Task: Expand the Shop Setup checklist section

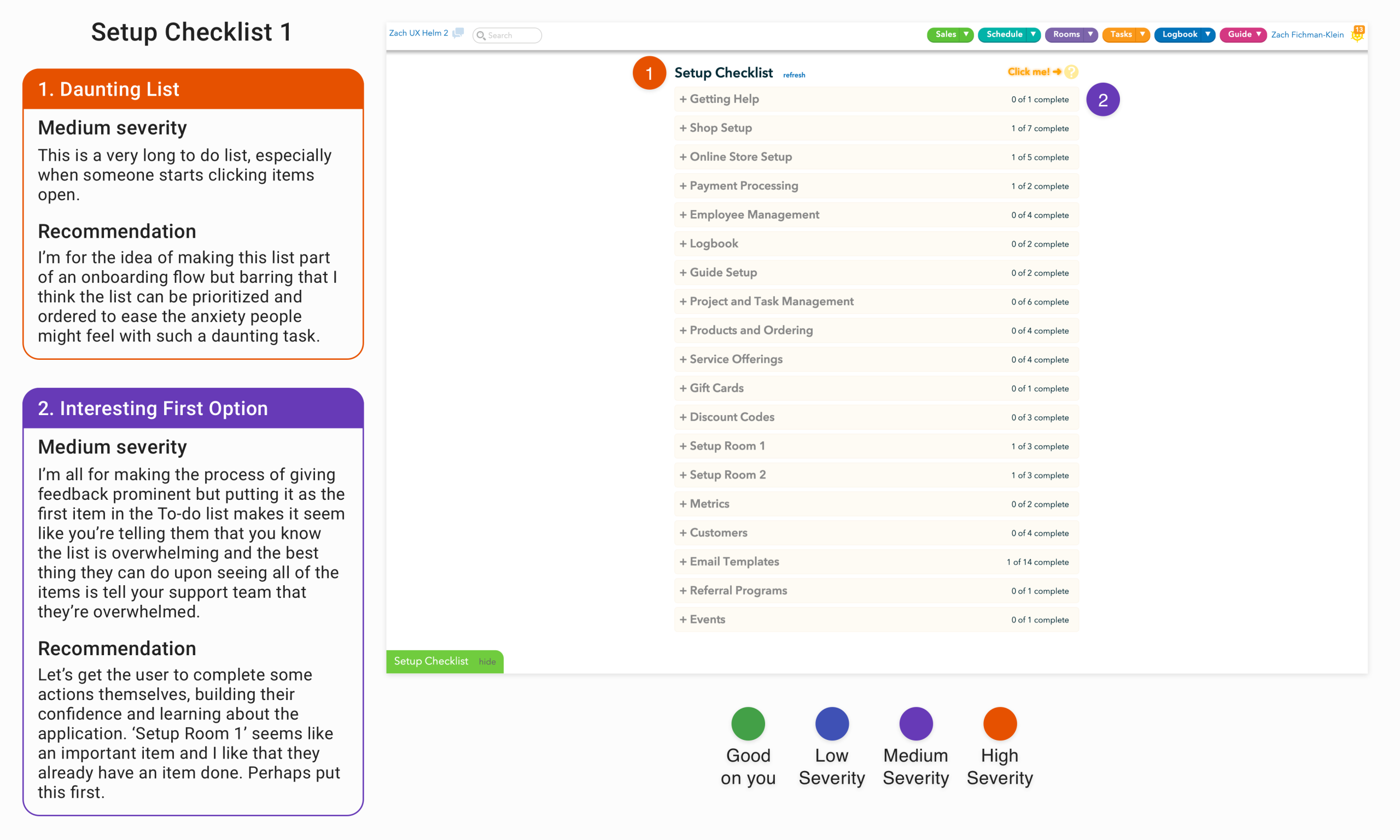Action: tap(720, 128)
